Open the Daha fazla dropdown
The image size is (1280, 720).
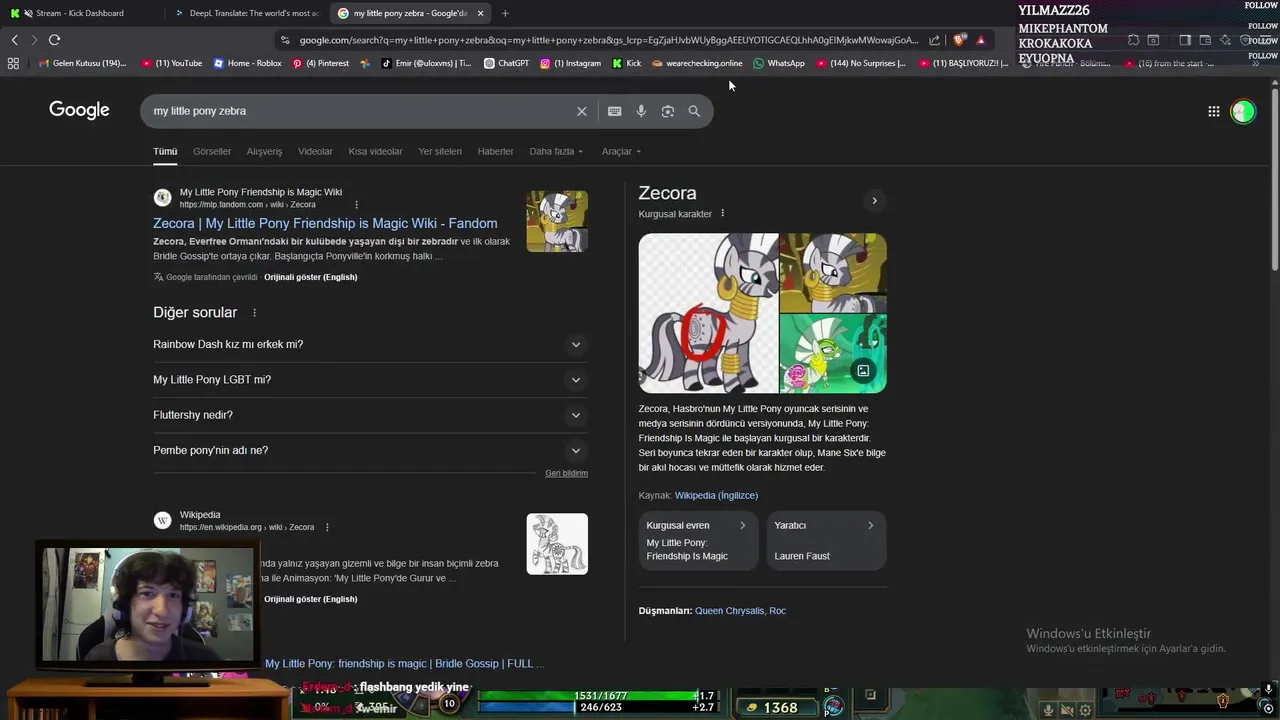(x=556, y=151)
